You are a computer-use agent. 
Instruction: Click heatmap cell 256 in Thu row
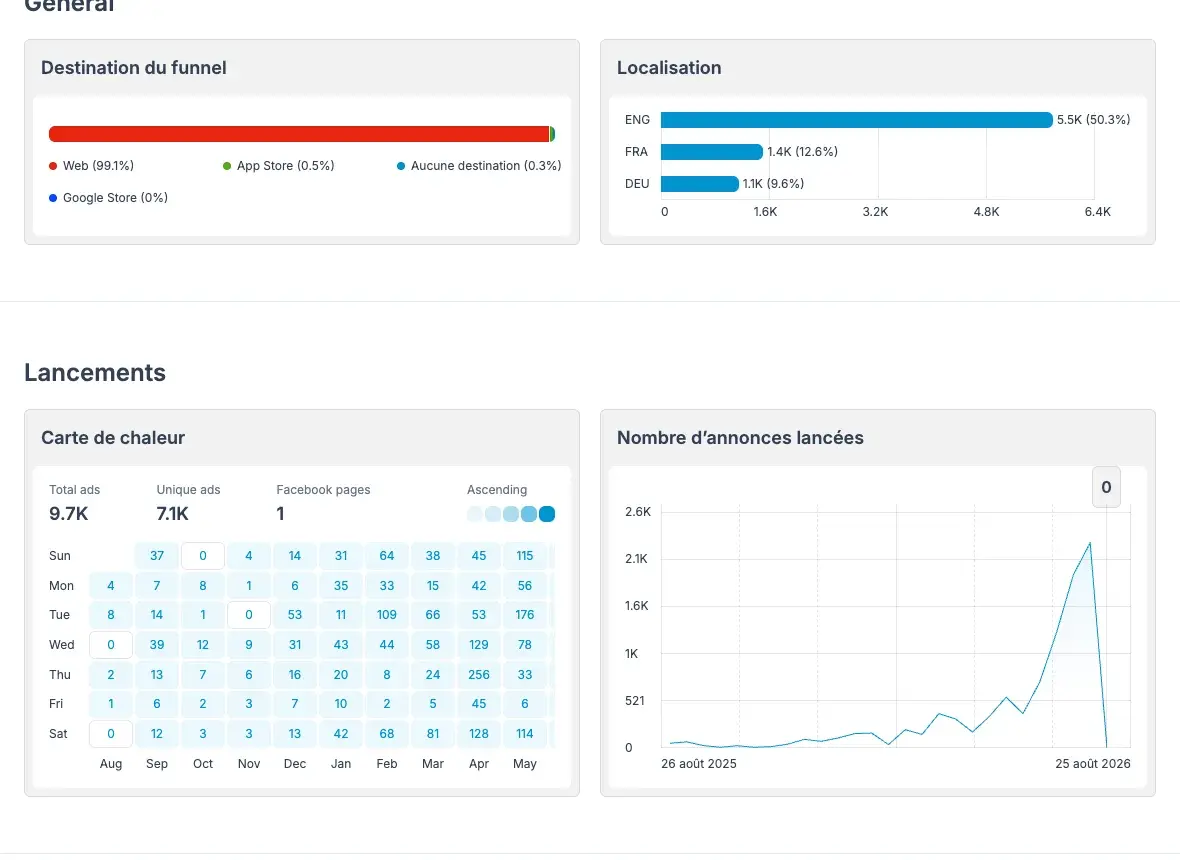(x=479, y=675)
